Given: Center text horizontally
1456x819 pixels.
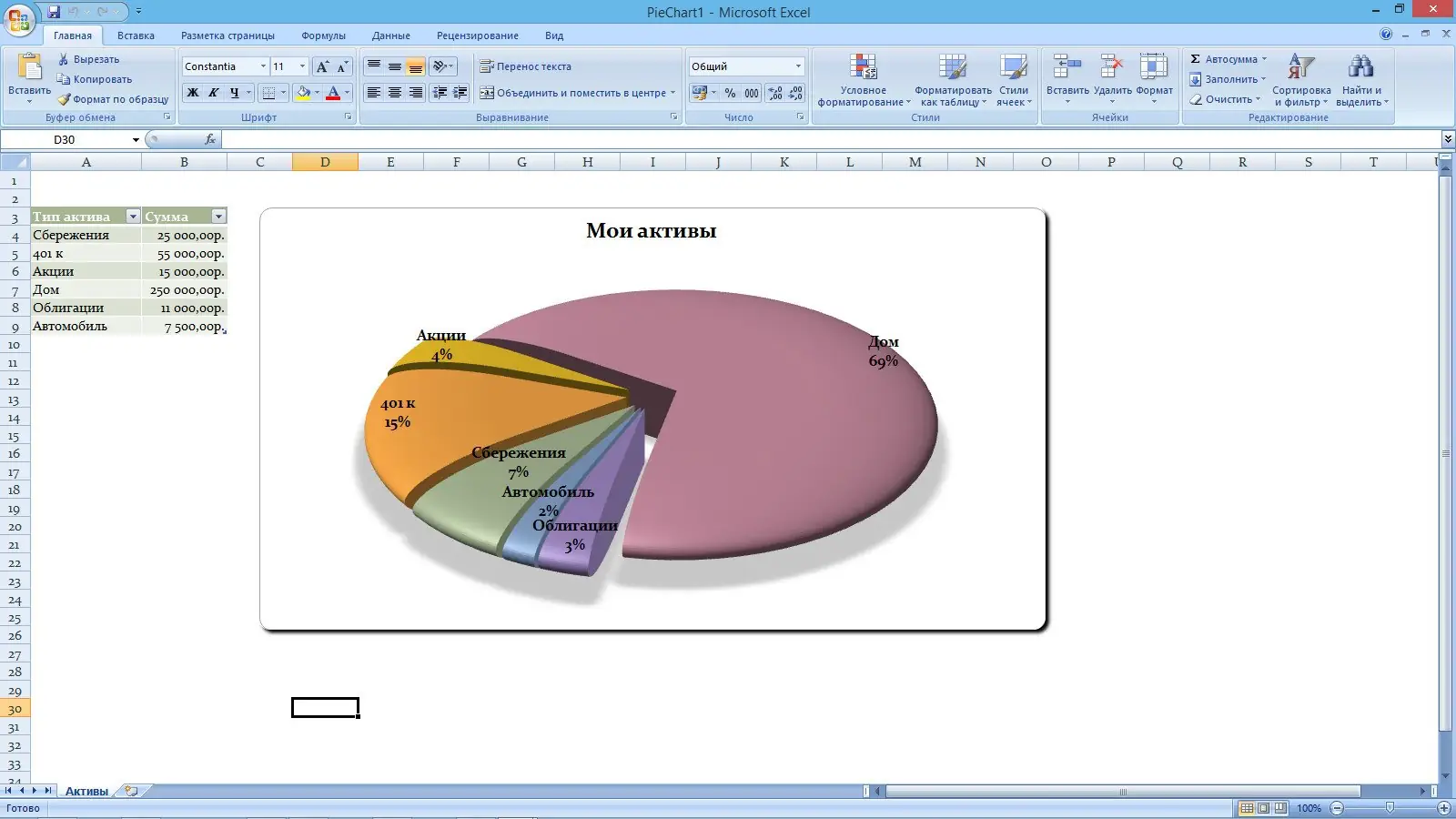Looking at the screenshot, I should pos(395,93).
